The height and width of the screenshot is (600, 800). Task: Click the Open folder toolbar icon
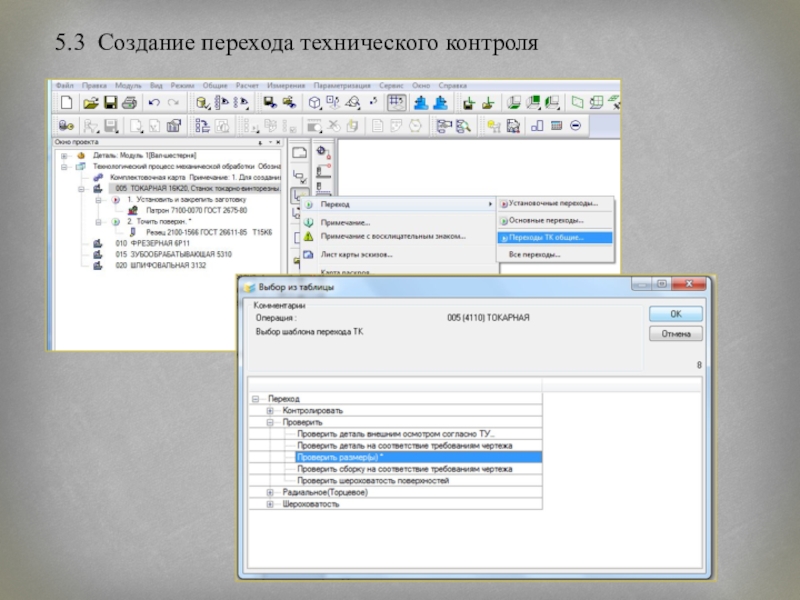(x=90, y=102)
